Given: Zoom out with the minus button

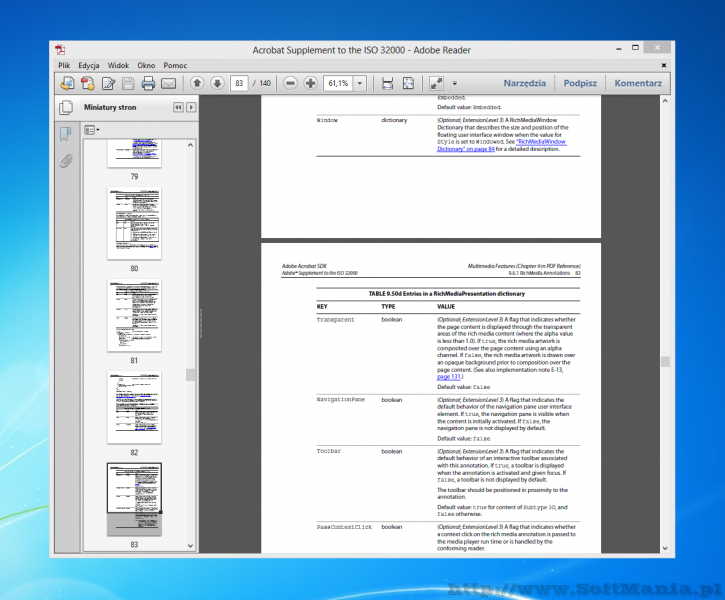Looking at the screenshot, I should point(290,83).
